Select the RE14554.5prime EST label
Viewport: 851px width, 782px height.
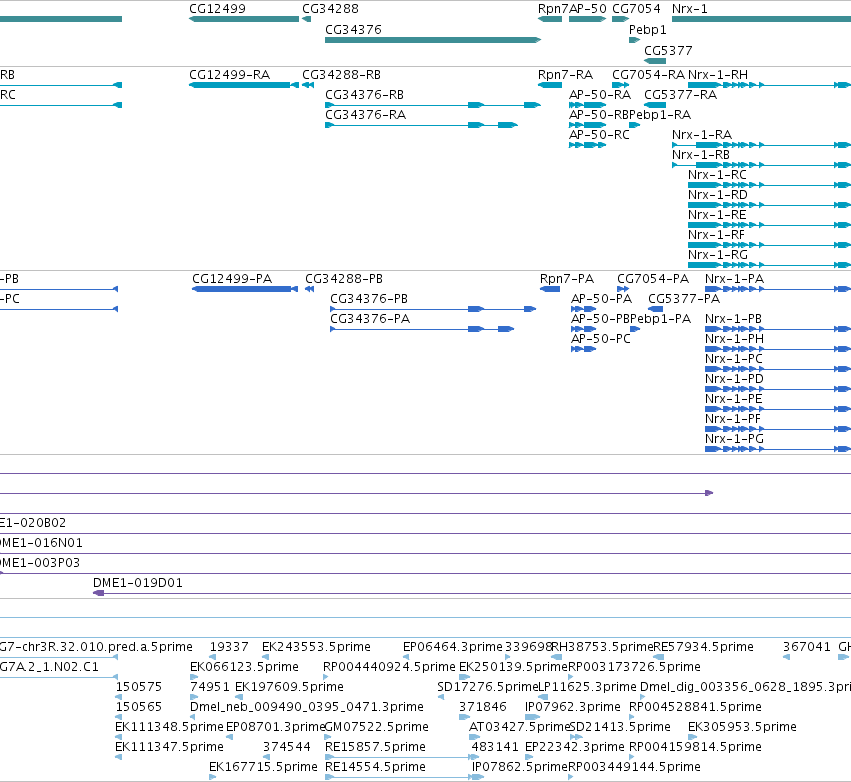375,767
